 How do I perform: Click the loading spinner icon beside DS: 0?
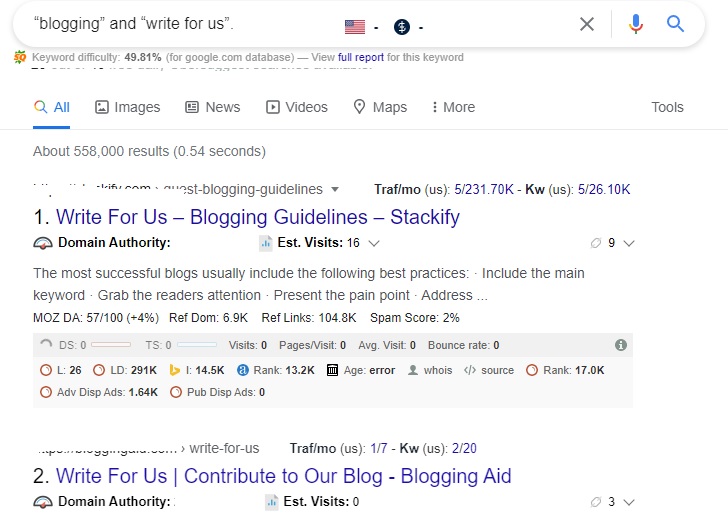[46, 345]
